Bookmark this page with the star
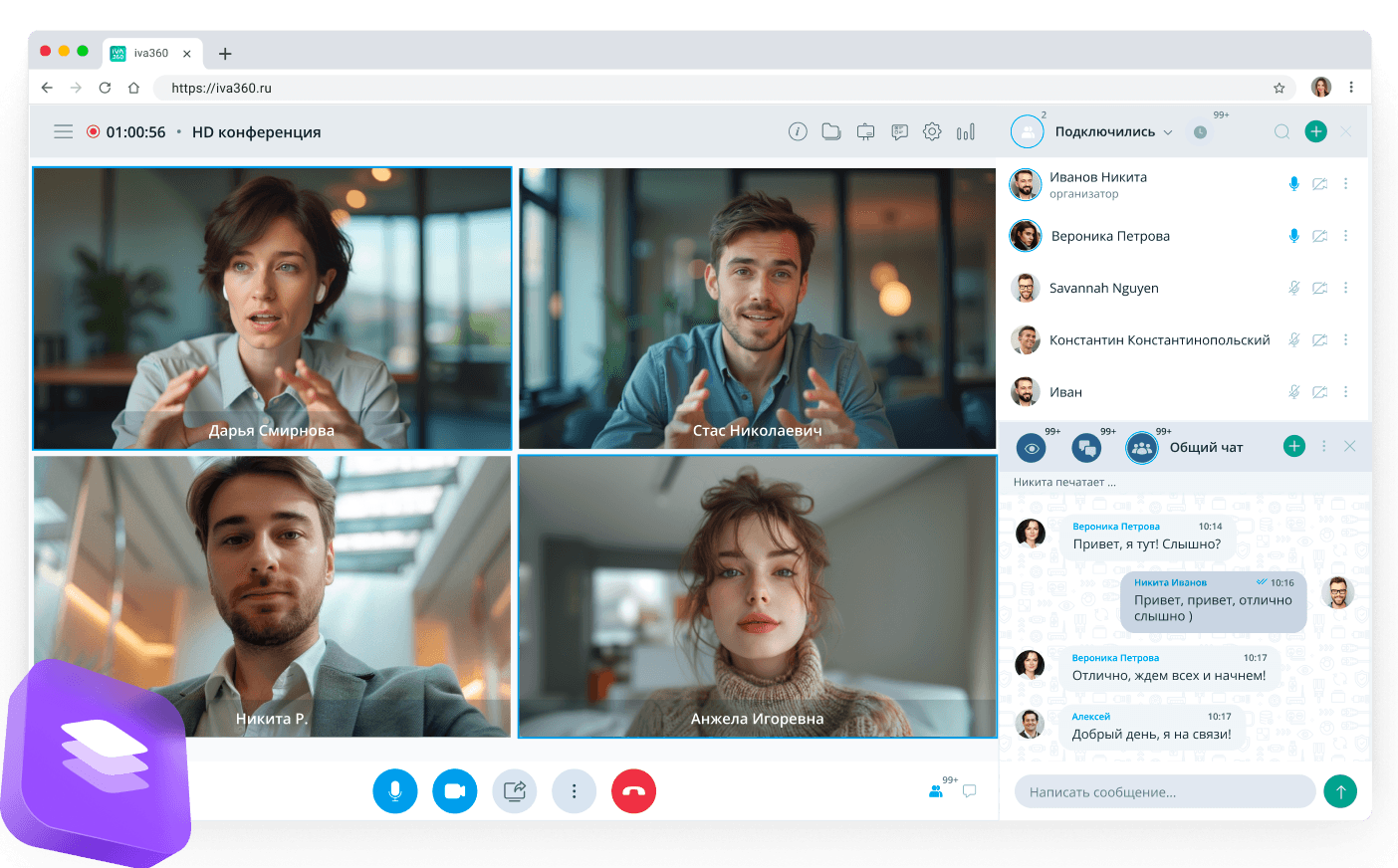The image size is (1398, 868). (1279, 88)
